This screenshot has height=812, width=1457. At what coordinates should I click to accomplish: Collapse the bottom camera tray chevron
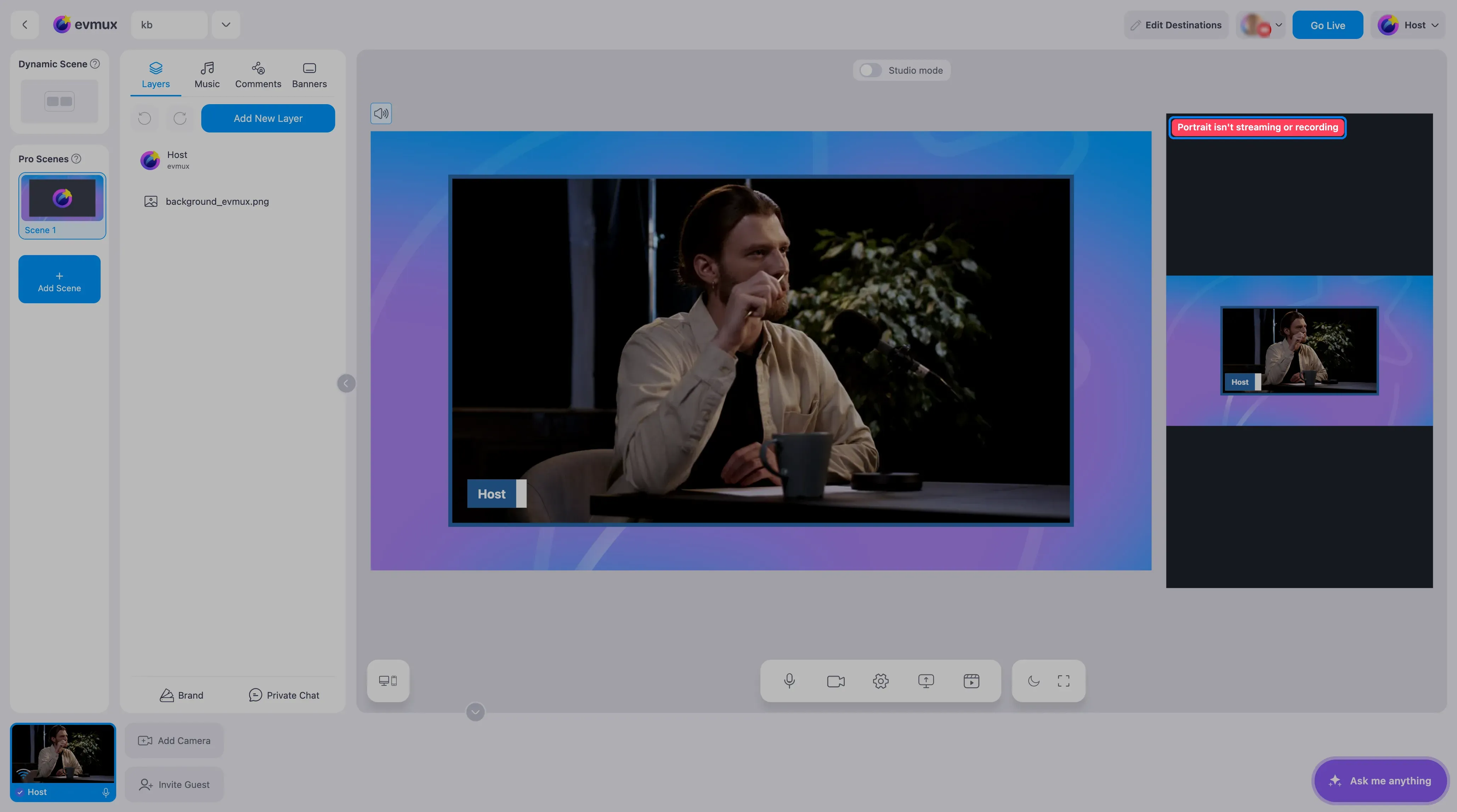pos(475,712)
